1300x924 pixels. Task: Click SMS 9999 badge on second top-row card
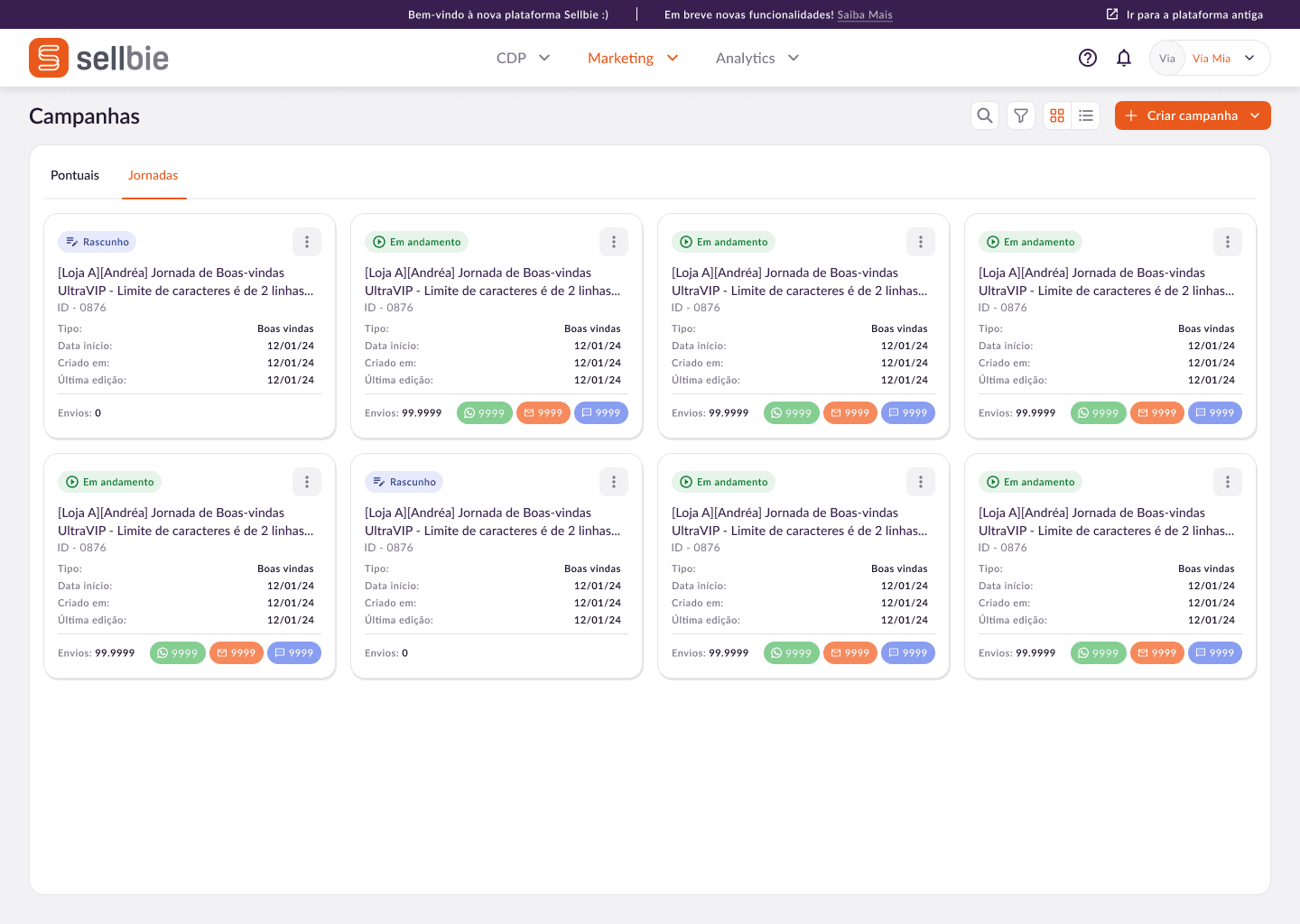(x=601, y=413)
